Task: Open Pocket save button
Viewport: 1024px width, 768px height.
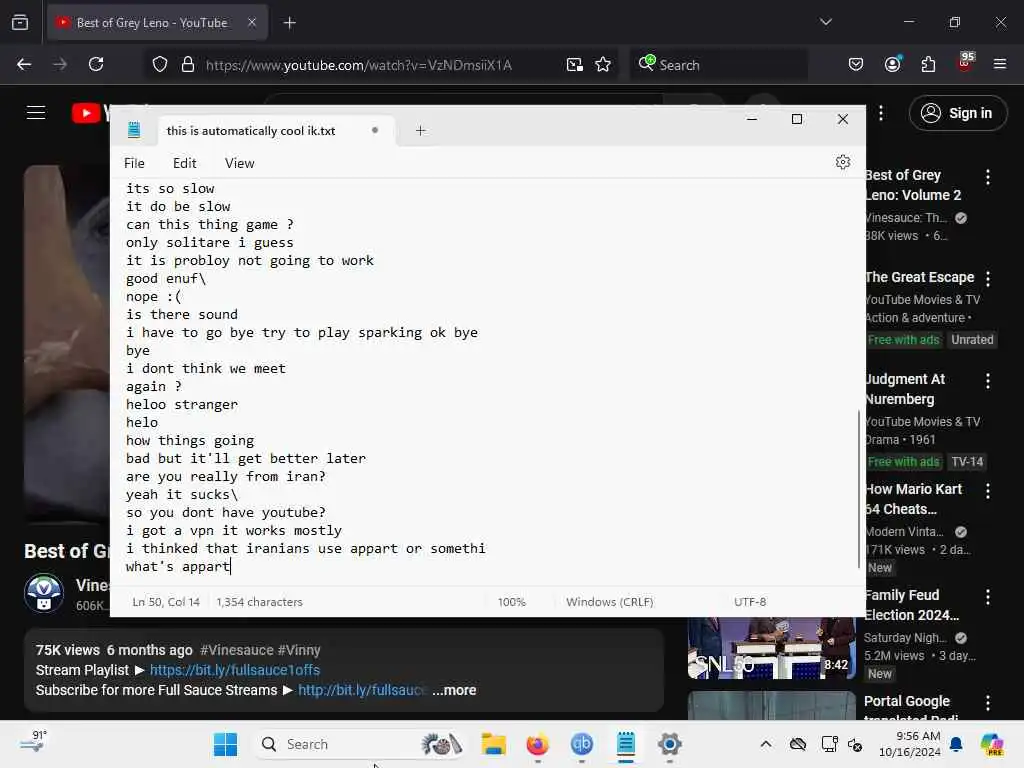Action: pyautogui.click(x=856, y=65)
